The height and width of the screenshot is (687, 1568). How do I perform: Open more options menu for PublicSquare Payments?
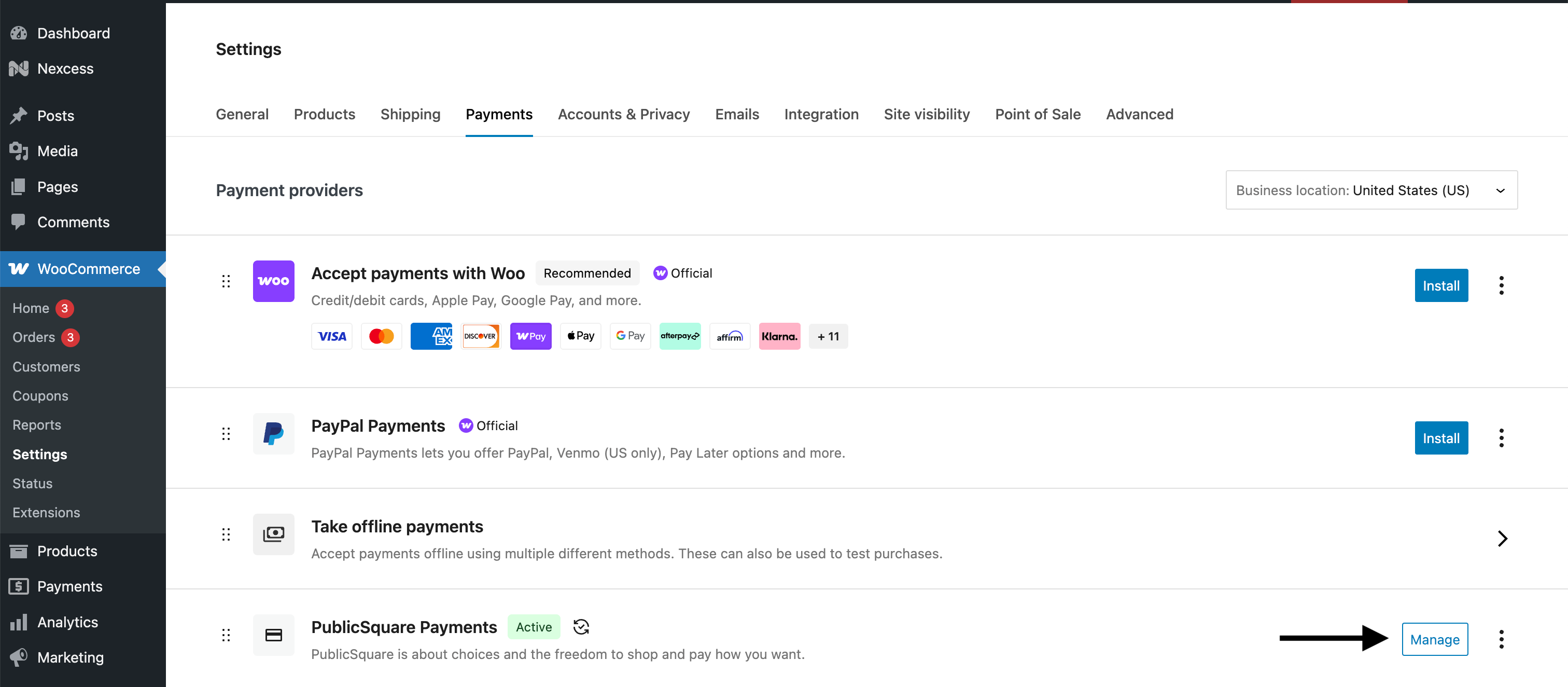1501,639
